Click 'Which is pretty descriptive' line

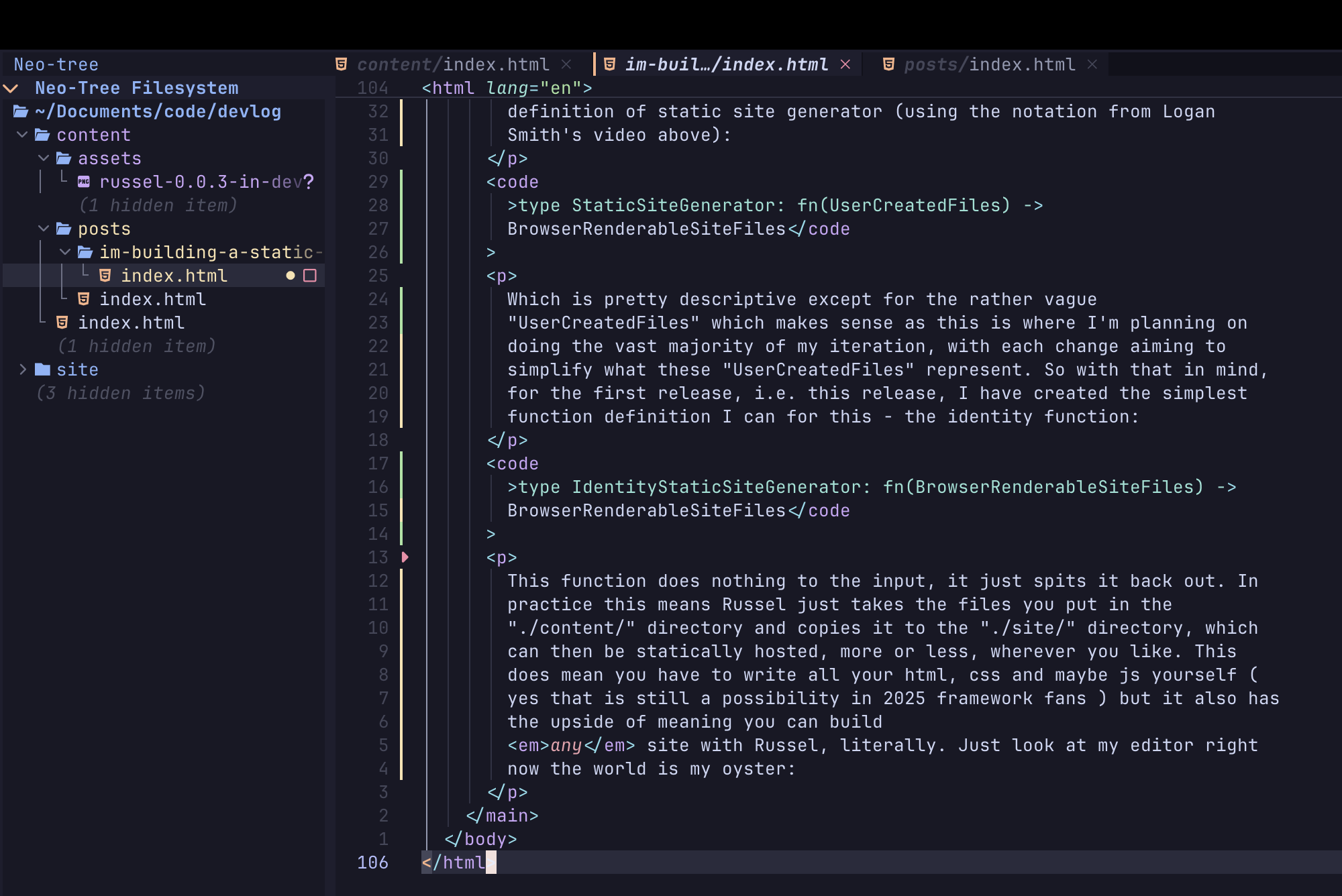pos(802,299)
